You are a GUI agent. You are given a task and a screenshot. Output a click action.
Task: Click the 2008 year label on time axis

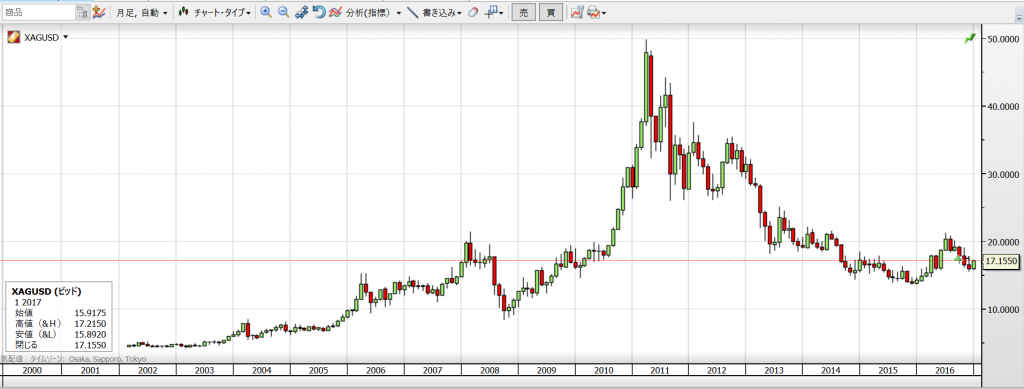click(490, 370)
